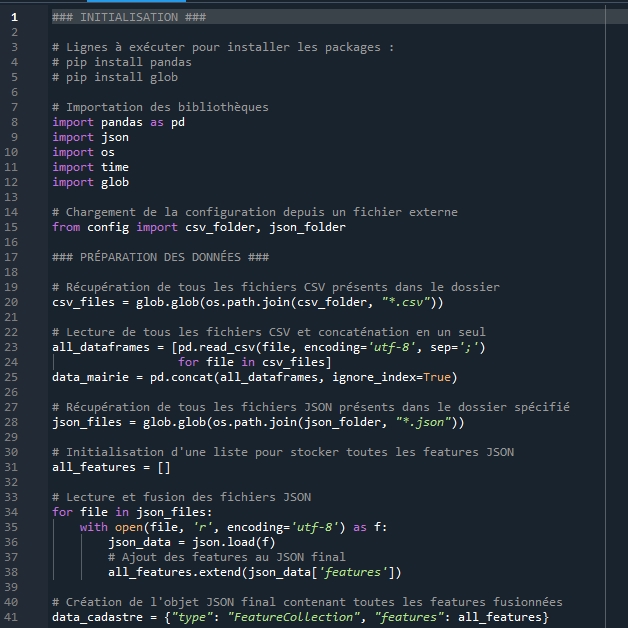Image resolution: width=628 pixels, height=628 pixels.
Task: Click the 'pip install glob' comment
Action: [x=121, y=77]
